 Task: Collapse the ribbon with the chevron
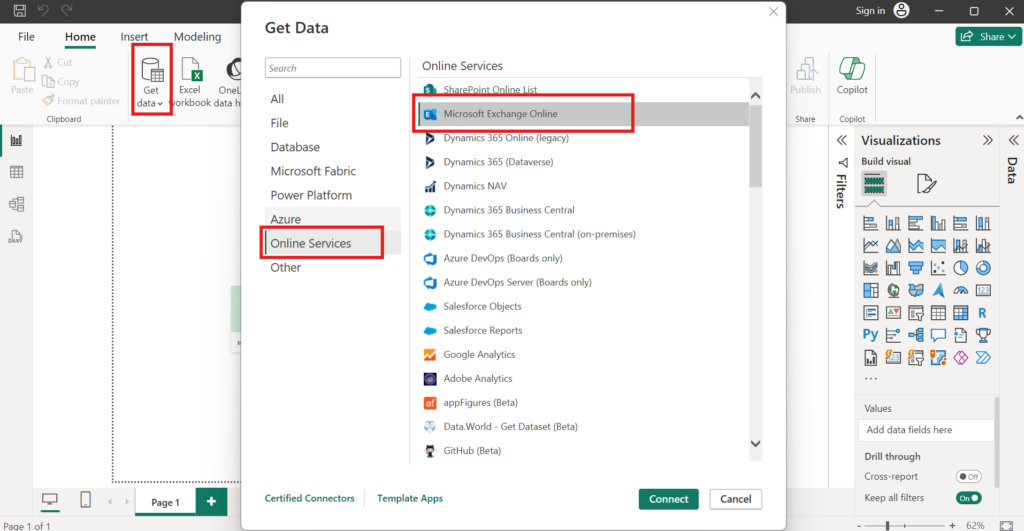click(1019, 118)
